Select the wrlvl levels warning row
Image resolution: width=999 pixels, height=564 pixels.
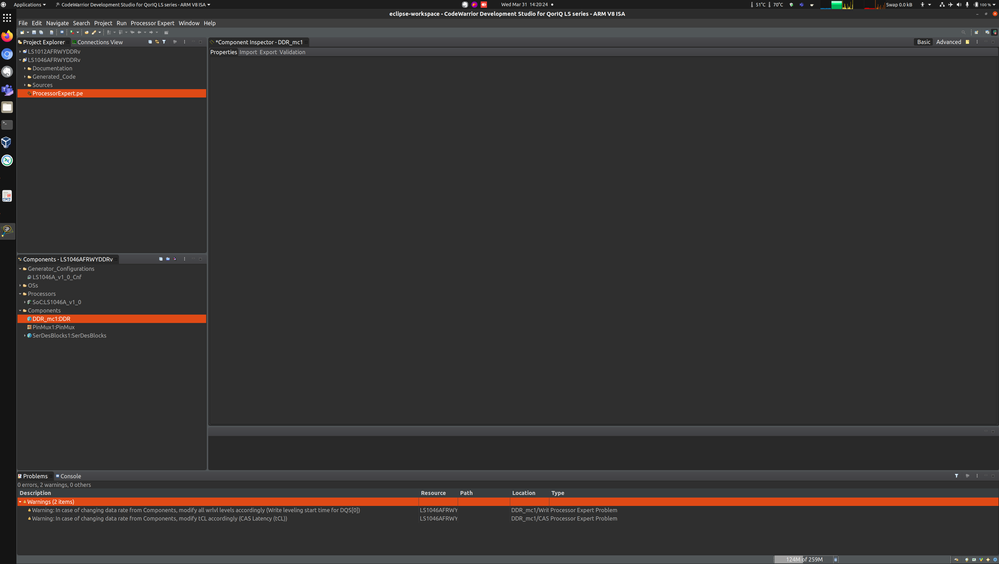(x=507, y=510)
